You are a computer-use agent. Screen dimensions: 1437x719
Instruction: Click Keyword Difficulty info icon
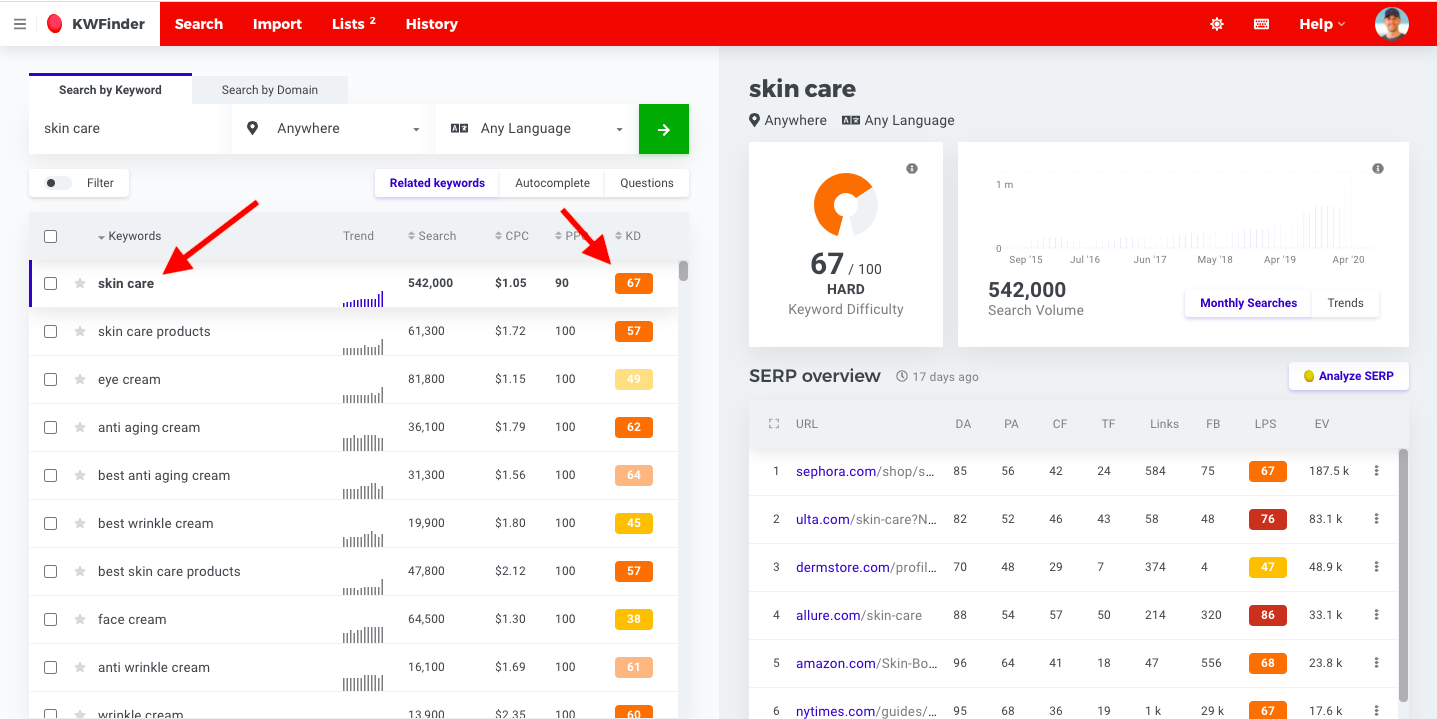coord(912,168)
